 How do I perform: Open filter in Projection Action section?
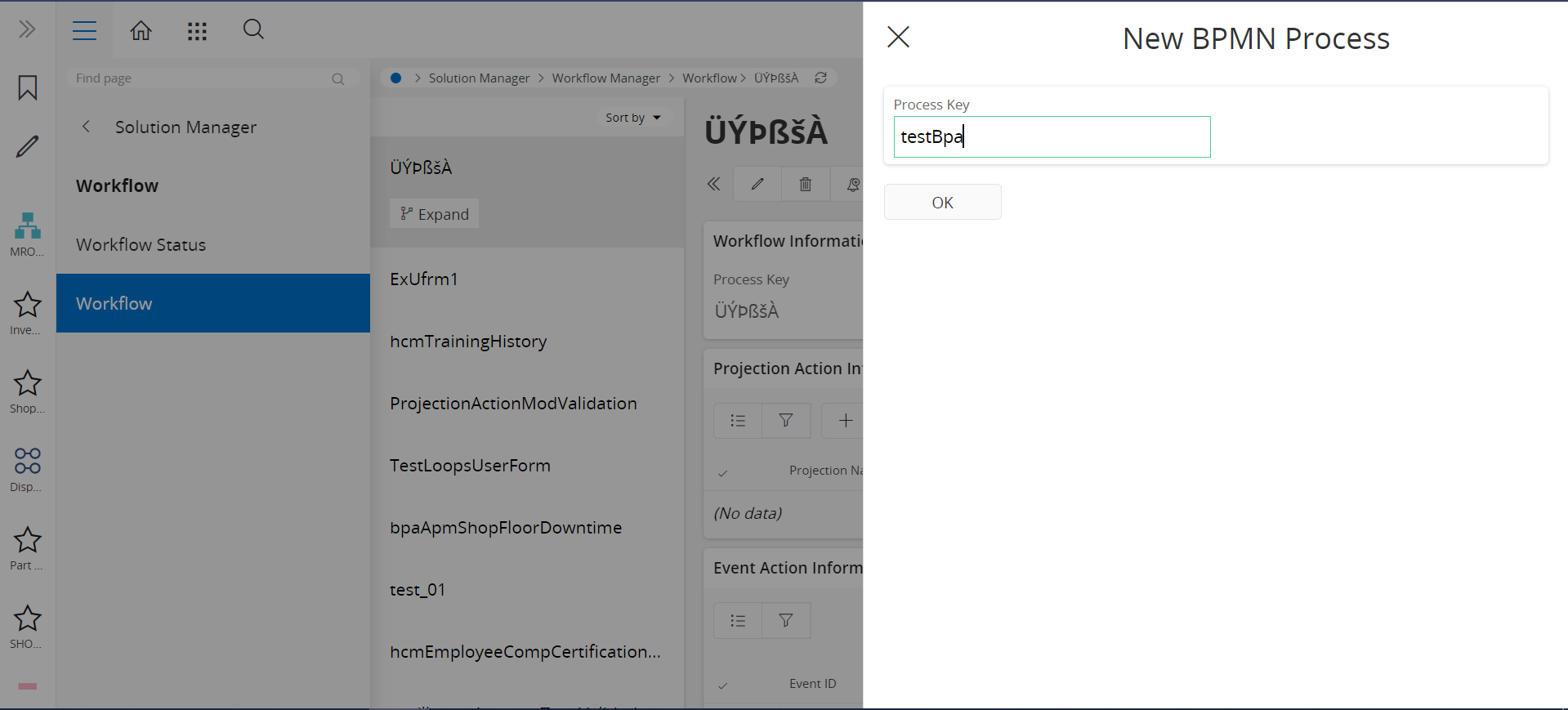coord(785,421)
